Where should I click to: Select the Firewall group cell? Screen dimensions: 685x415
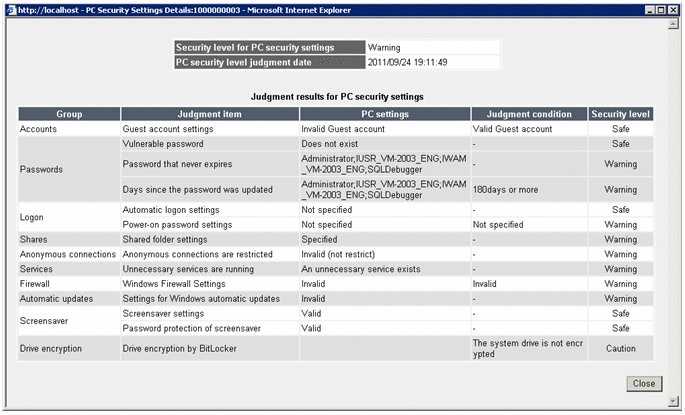tap(69, 284)
